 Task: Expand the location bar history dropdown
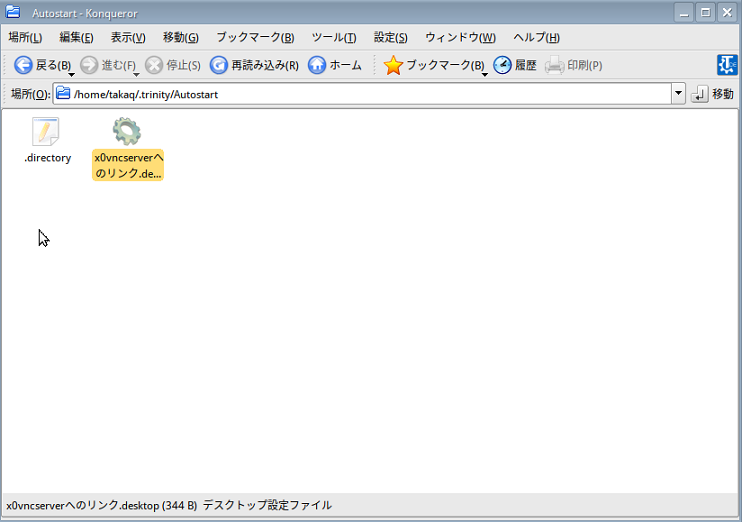pyautogui.click(x=678, y=94)
